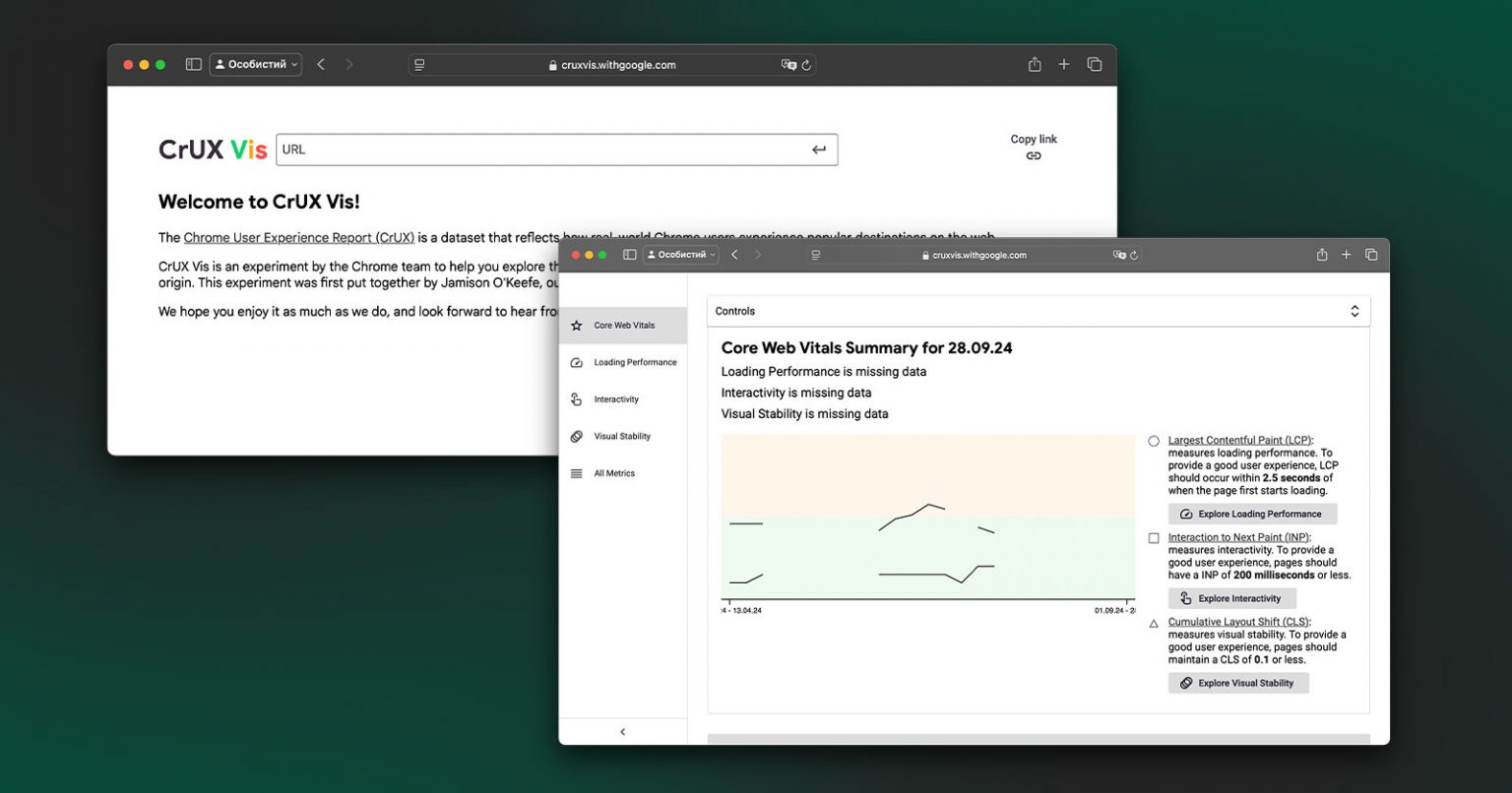Image resolution: width=1512 pixels, height=793 pixels.
Task: Open new tab with plus in back window
Action: click(x=1064, y=64)
